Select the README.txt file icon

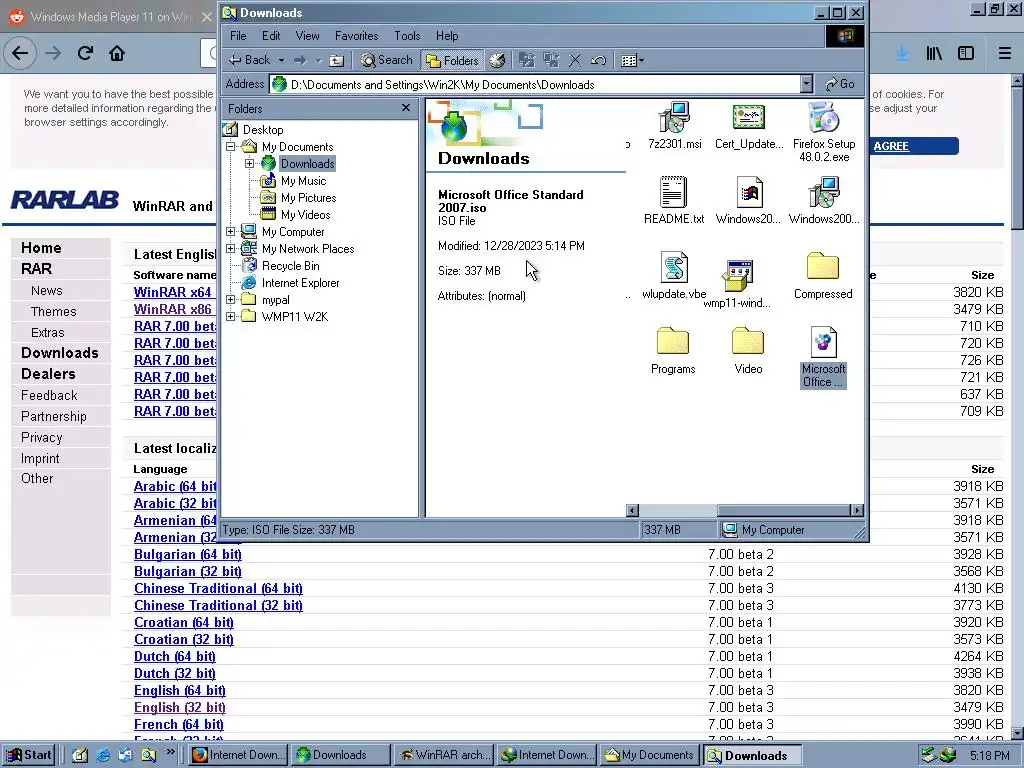click(673, 193)
